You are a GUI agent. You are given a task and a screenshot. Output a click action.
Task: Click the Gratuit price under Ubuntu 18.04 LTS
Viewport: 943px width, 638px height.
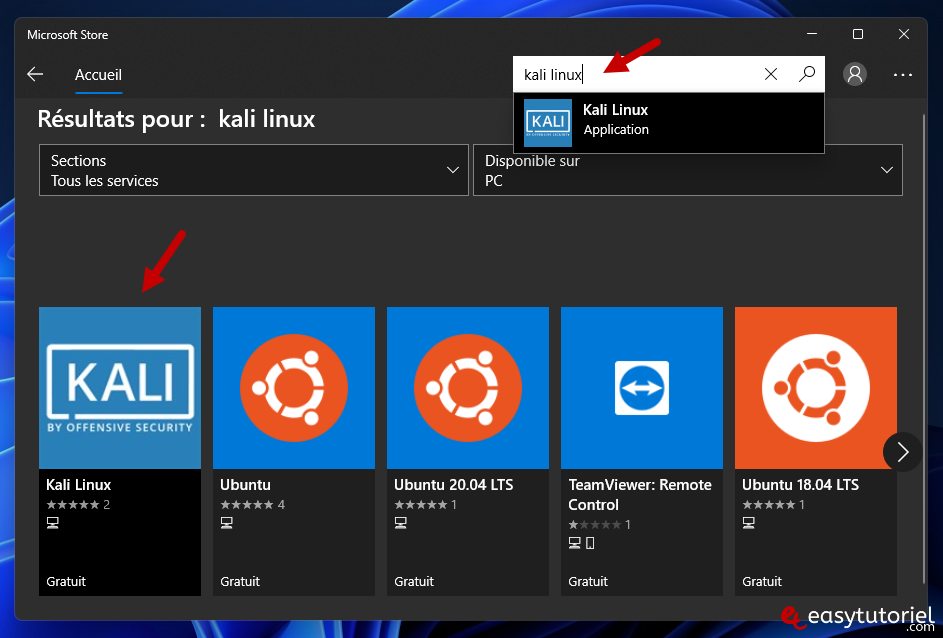point(762,581)
